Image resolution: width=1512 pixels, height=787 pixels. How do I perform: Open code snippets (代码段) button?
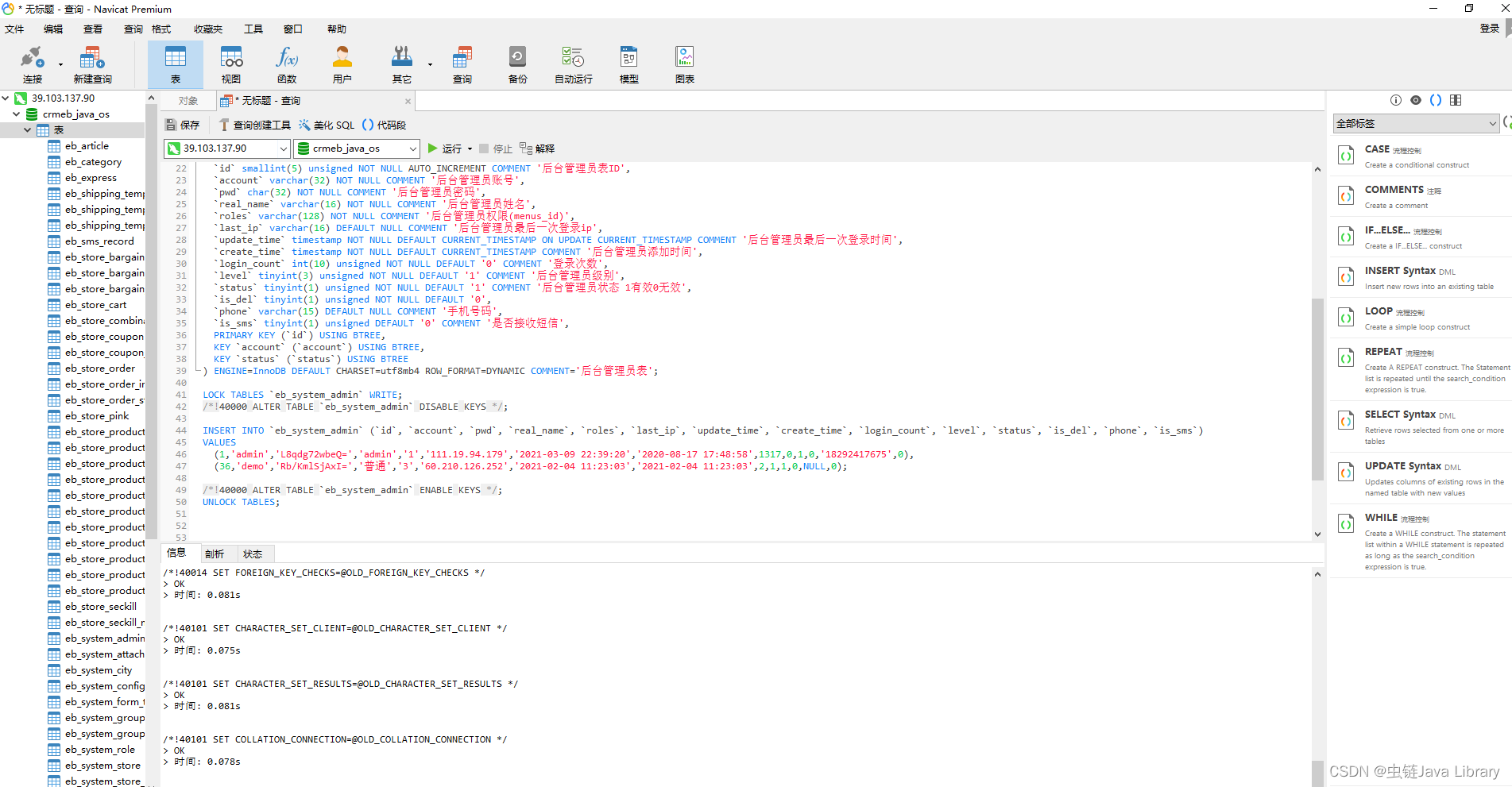tap(384, 125)
